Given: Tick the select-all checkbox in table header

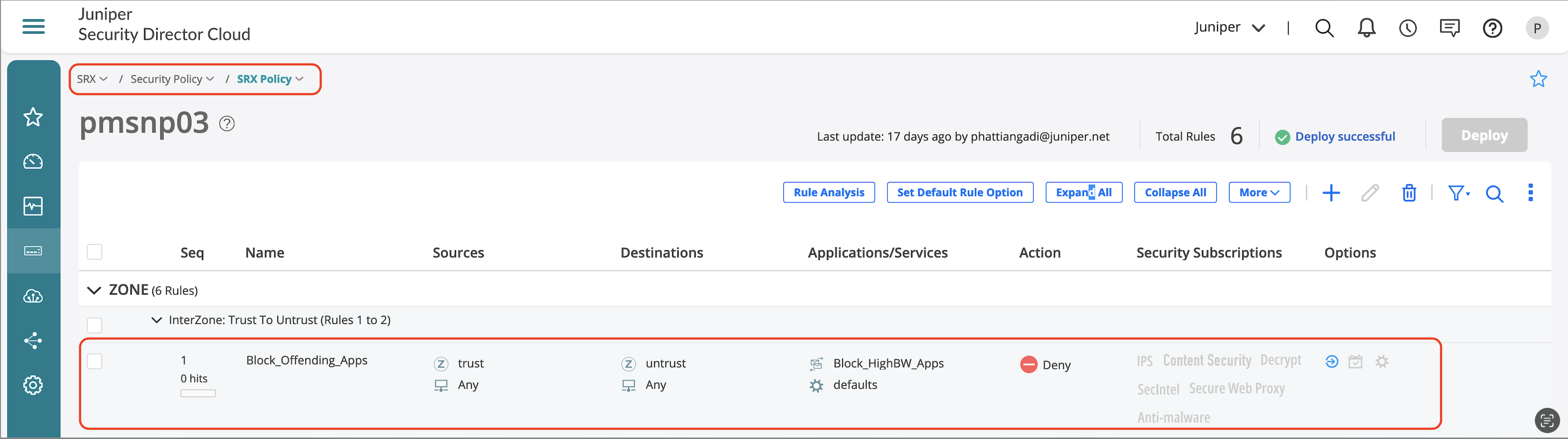Looking at the screenshot, I should (x=95, y=252).
